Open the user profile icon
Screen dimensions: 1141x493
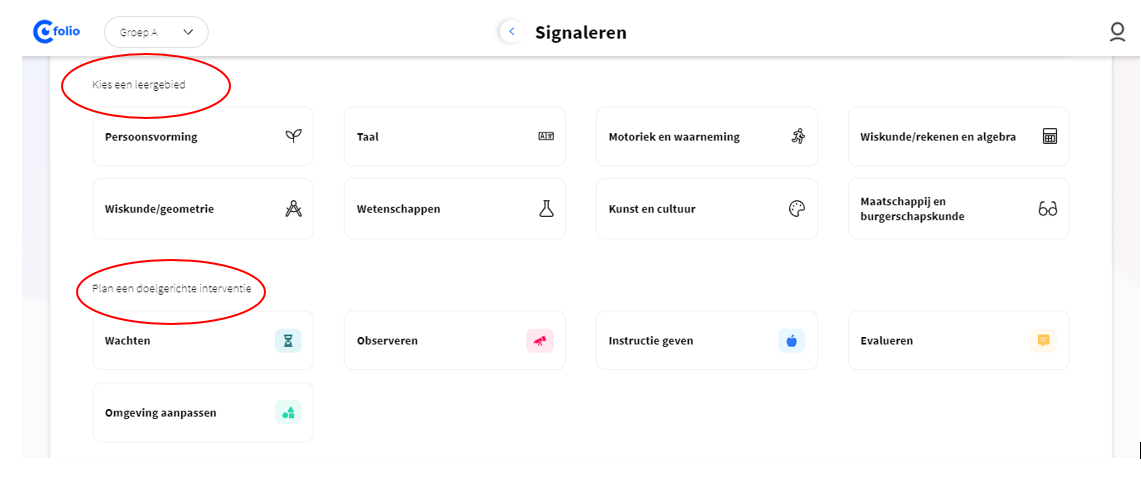tap(1117, 32)
